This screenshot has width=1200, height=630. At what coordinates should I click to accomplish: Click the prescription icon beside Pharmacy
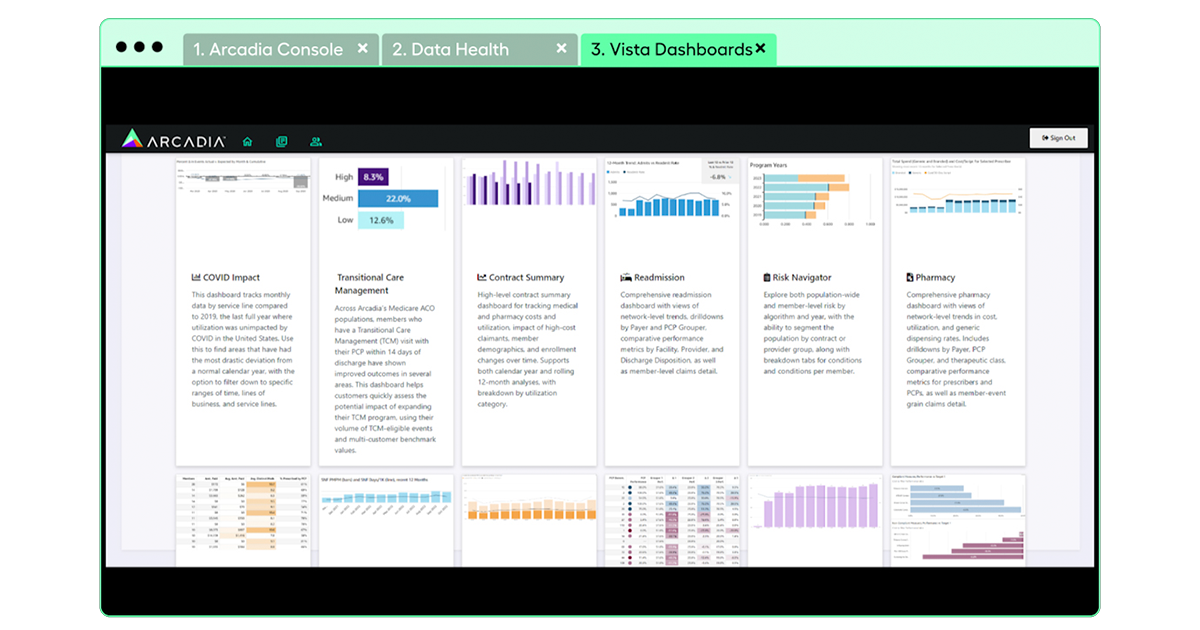[x=909, y=278]
